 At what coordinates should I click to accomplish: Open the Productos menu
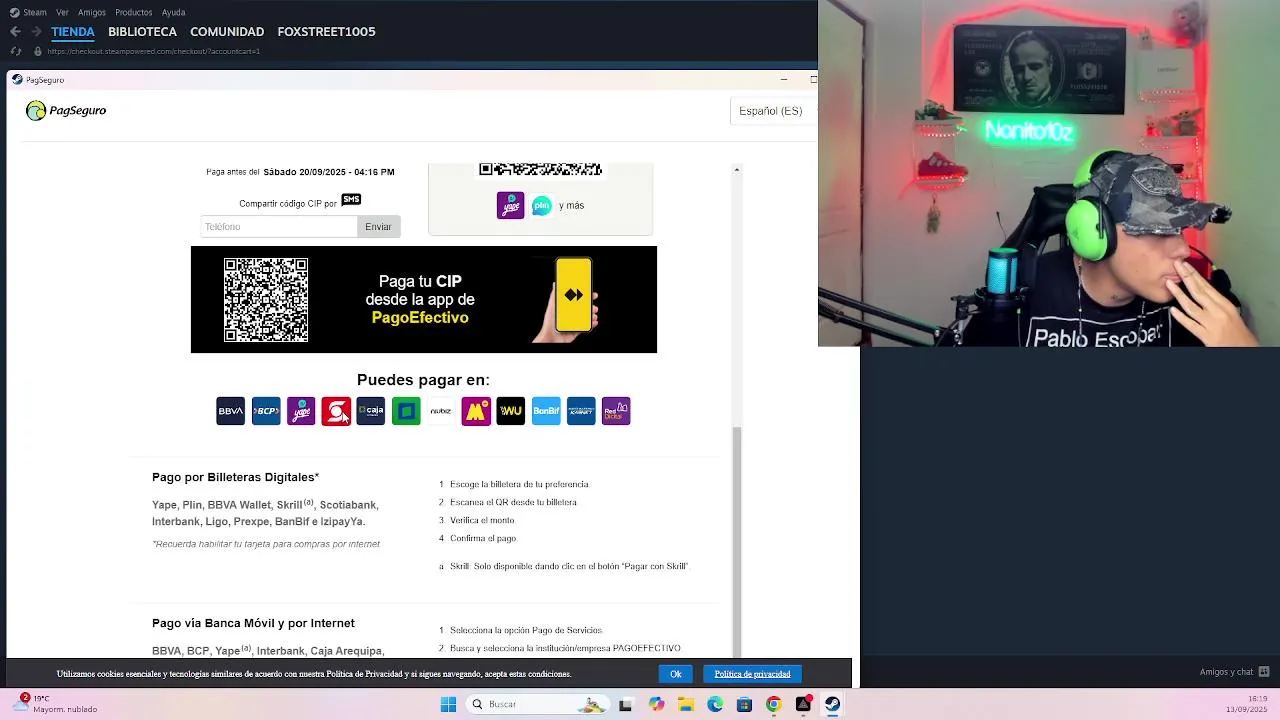pyautogui.click(x=134, y=12)
